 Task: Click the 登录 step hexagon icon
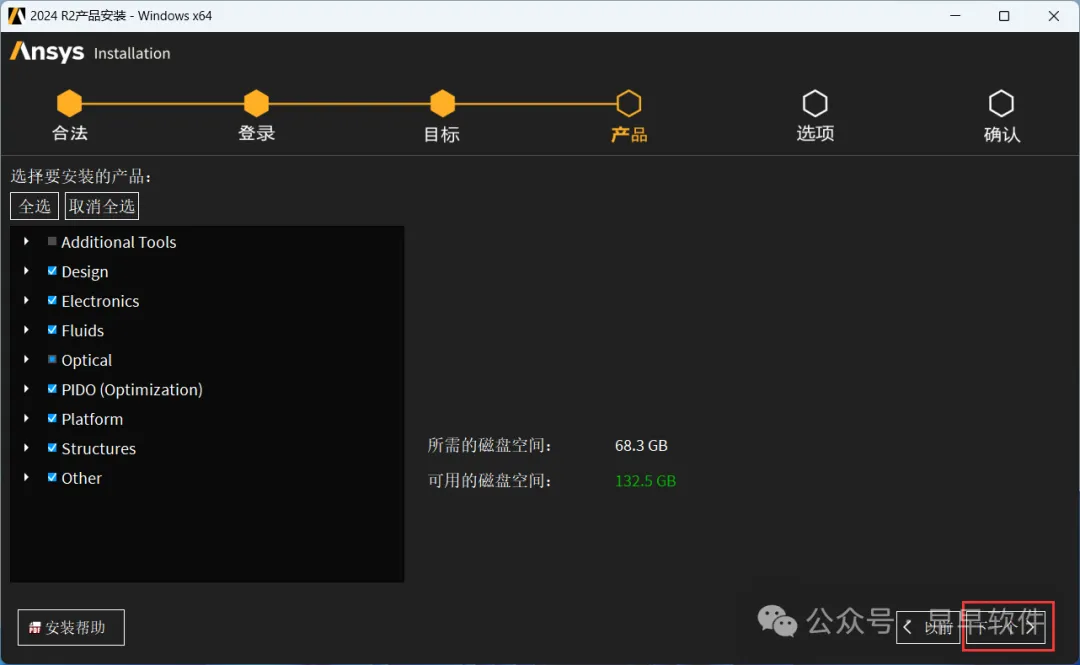256,103
